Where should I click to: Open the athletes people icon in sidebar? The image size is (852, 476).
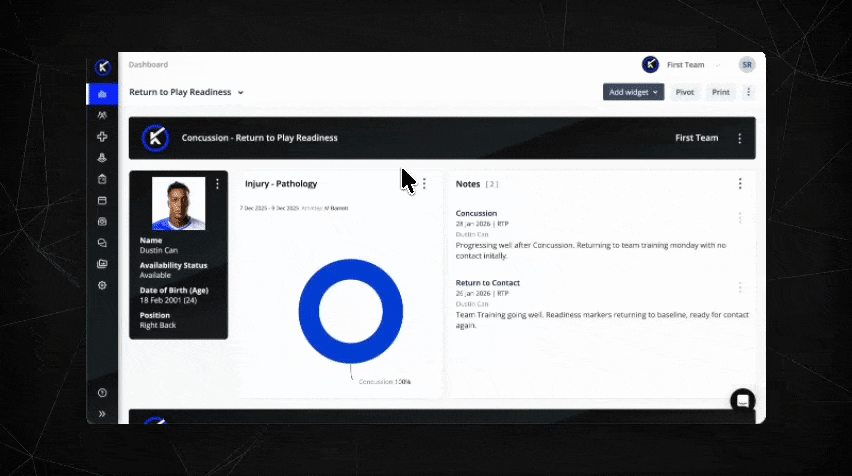coord(102,116)
